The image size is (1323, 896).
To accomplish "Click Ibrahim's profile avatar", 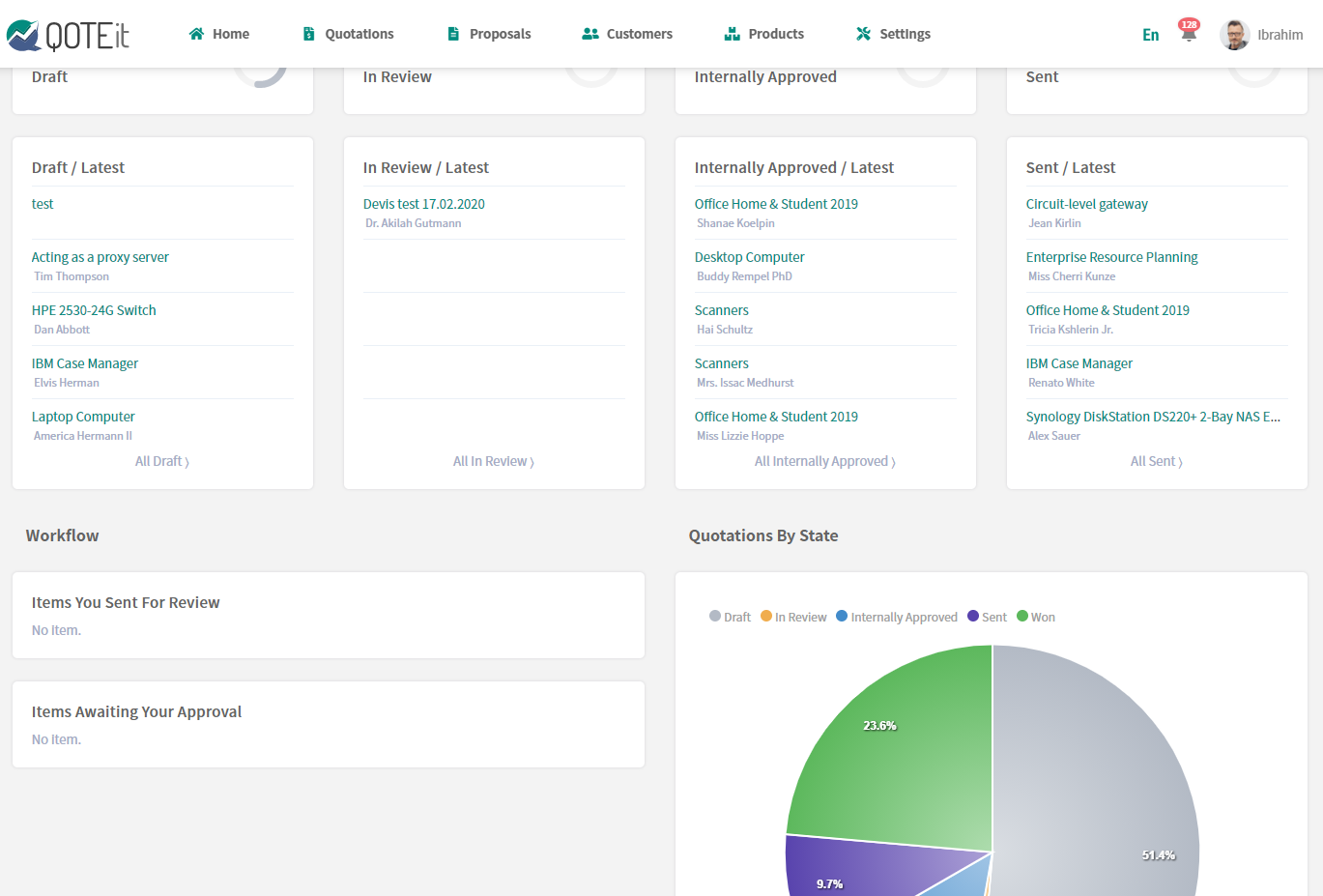I will coord(1234,35).
